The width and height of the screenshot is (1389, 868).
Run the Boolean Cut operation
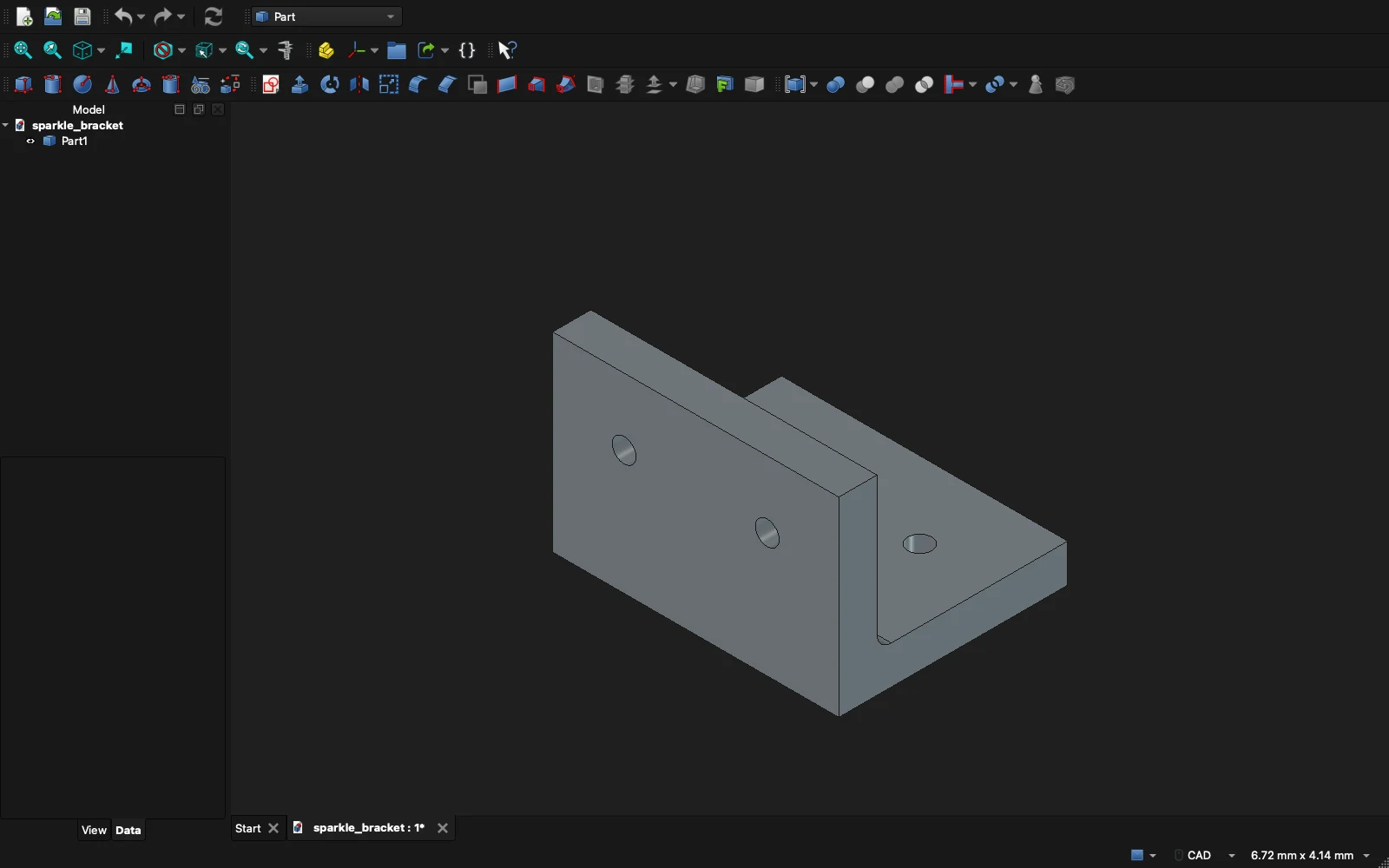pos(866,84)
